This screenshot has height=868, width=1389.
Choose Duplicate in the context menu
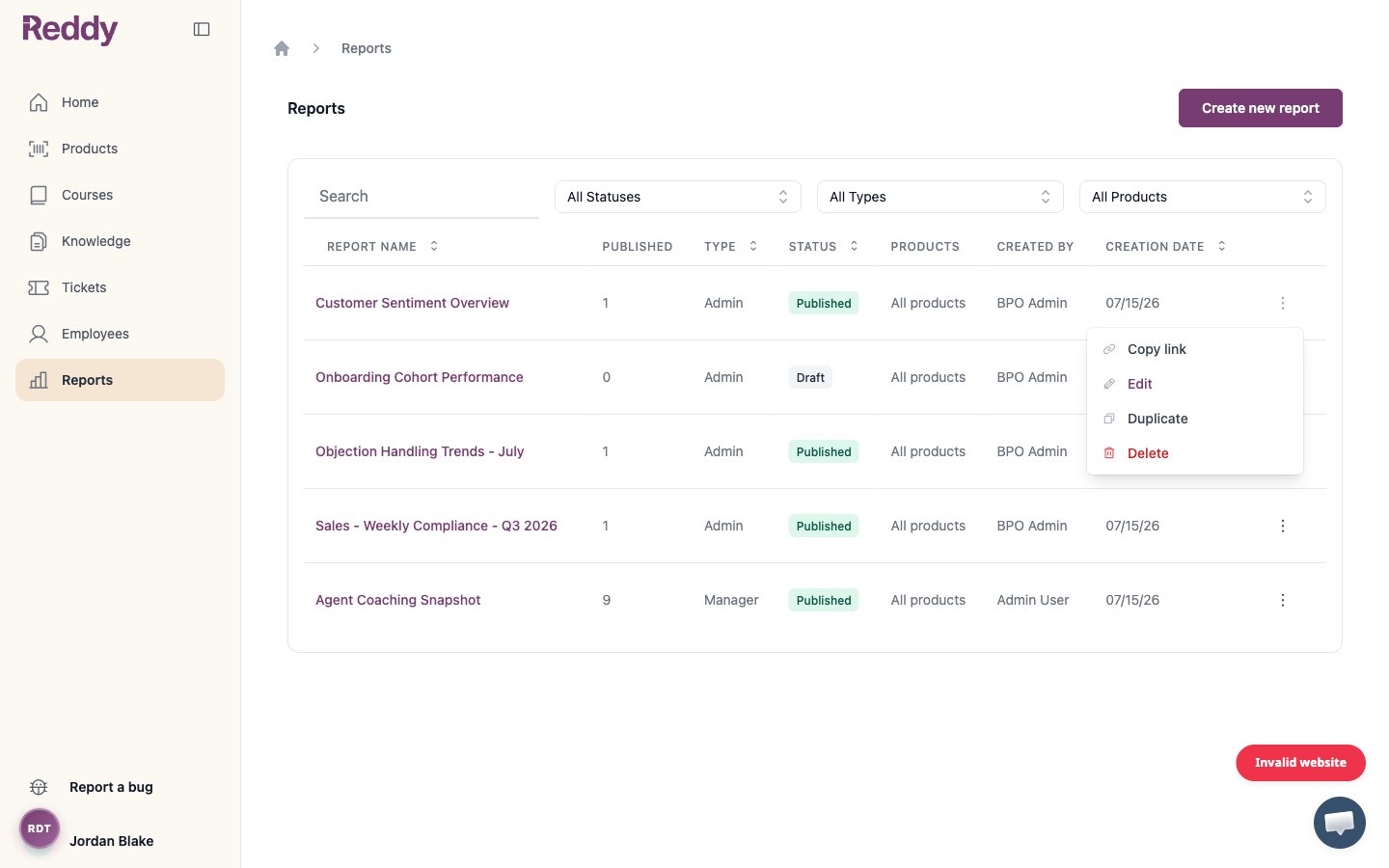(1194, 419)
